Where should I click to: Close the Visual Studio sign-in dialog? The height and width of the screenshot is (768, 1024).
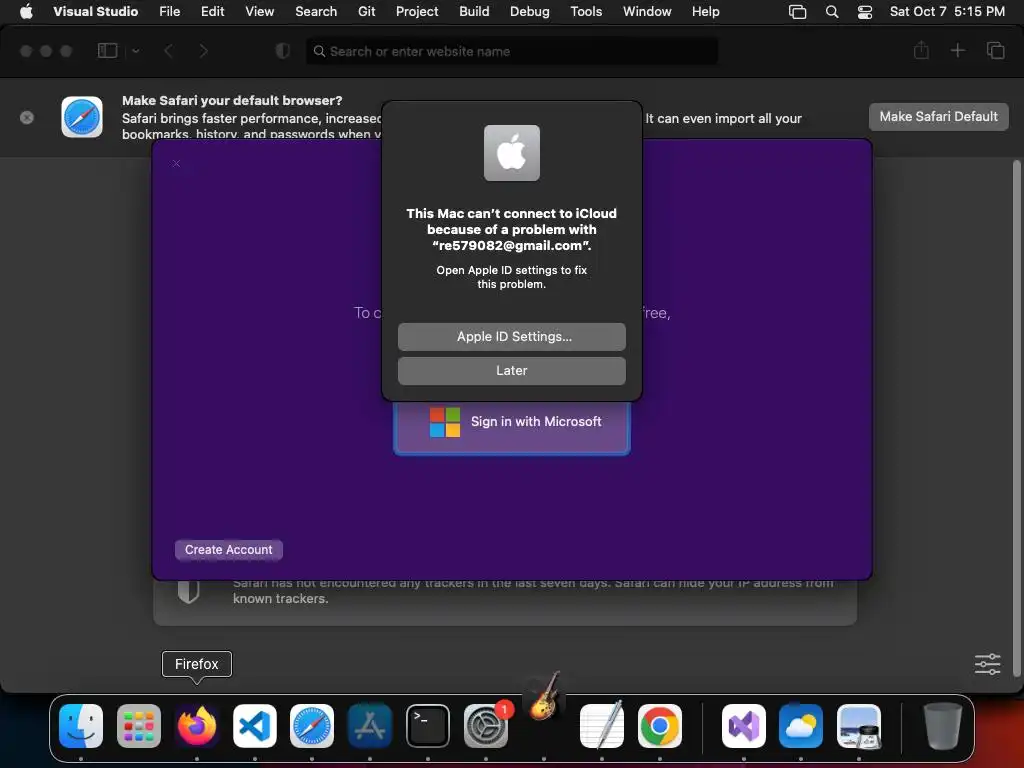(176, 163)
